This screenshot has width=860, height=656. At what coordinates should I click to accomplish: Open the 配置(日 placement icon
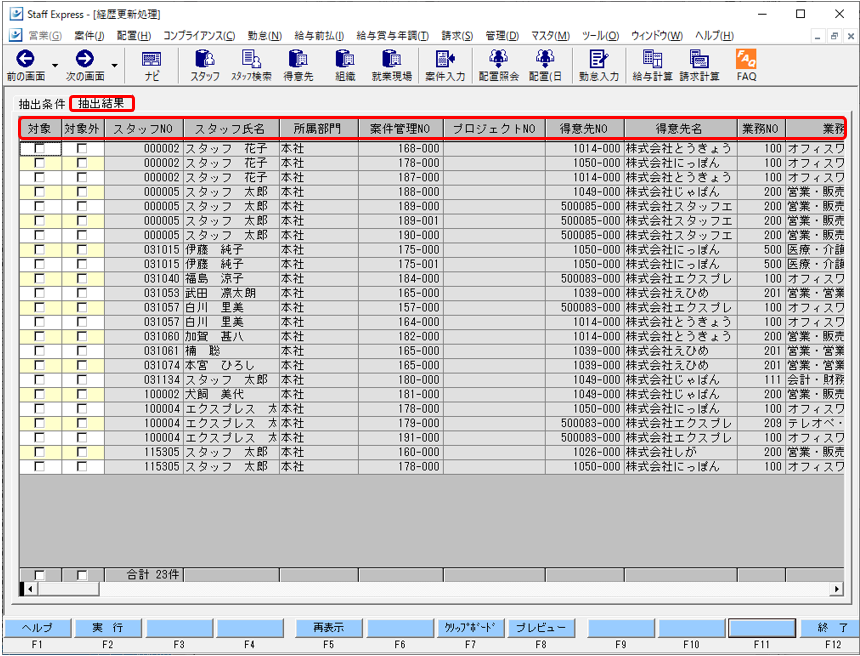(545, 65)
